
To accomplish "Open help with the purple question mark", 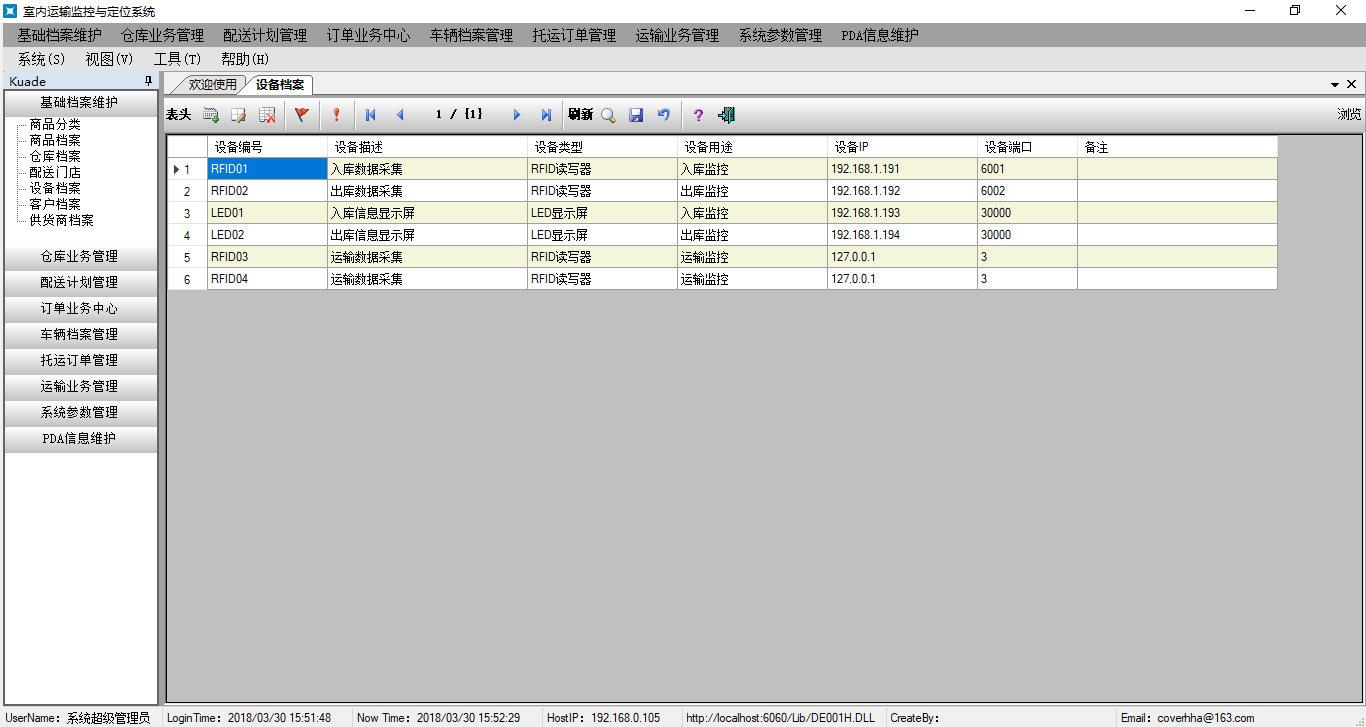I will tap(698, 115).
